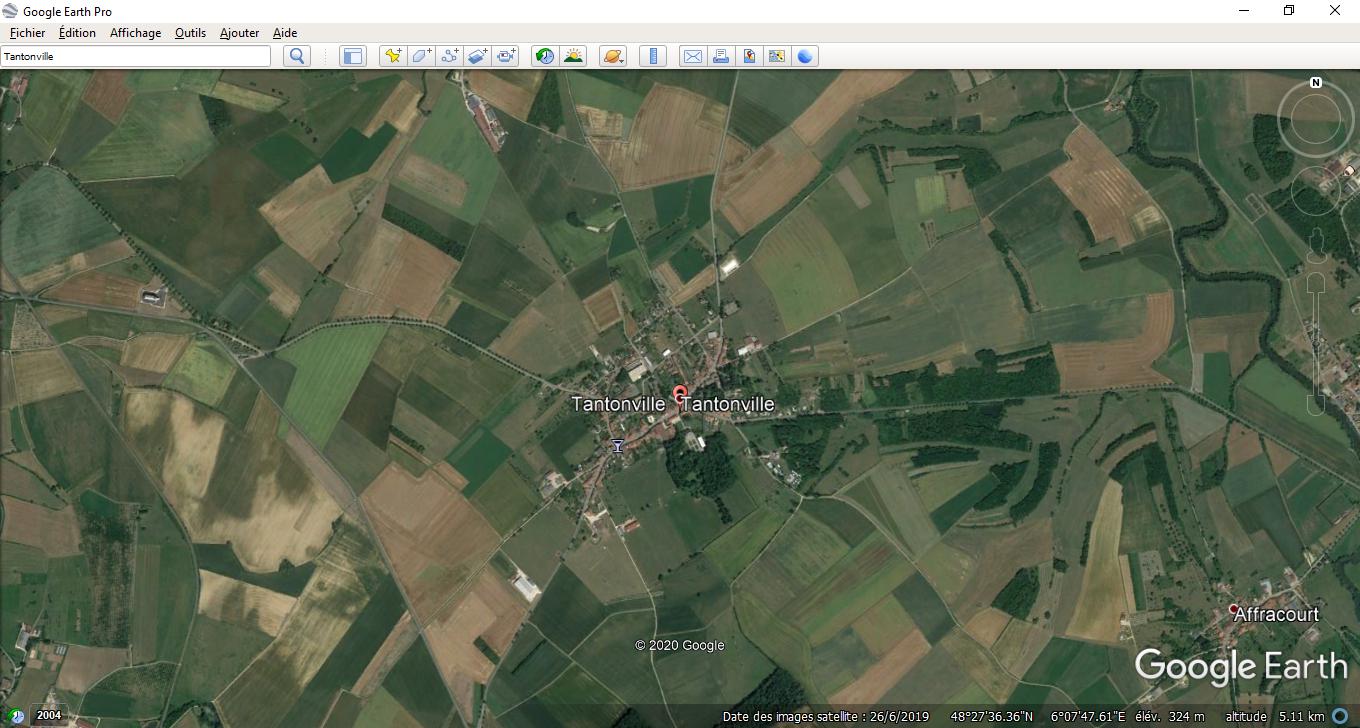Click the cocktail glass bar marker

pos(618,446)
